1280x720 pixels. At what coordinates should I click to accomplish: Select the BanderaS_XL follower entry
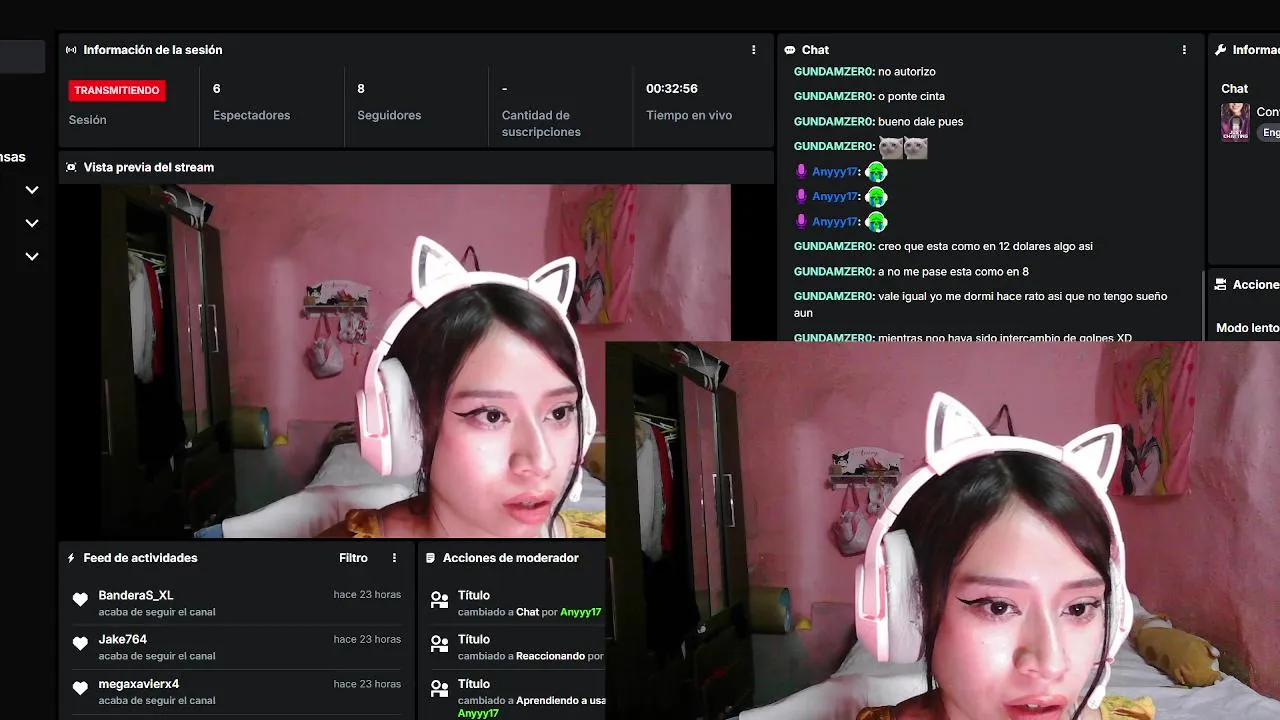[236, 602]
